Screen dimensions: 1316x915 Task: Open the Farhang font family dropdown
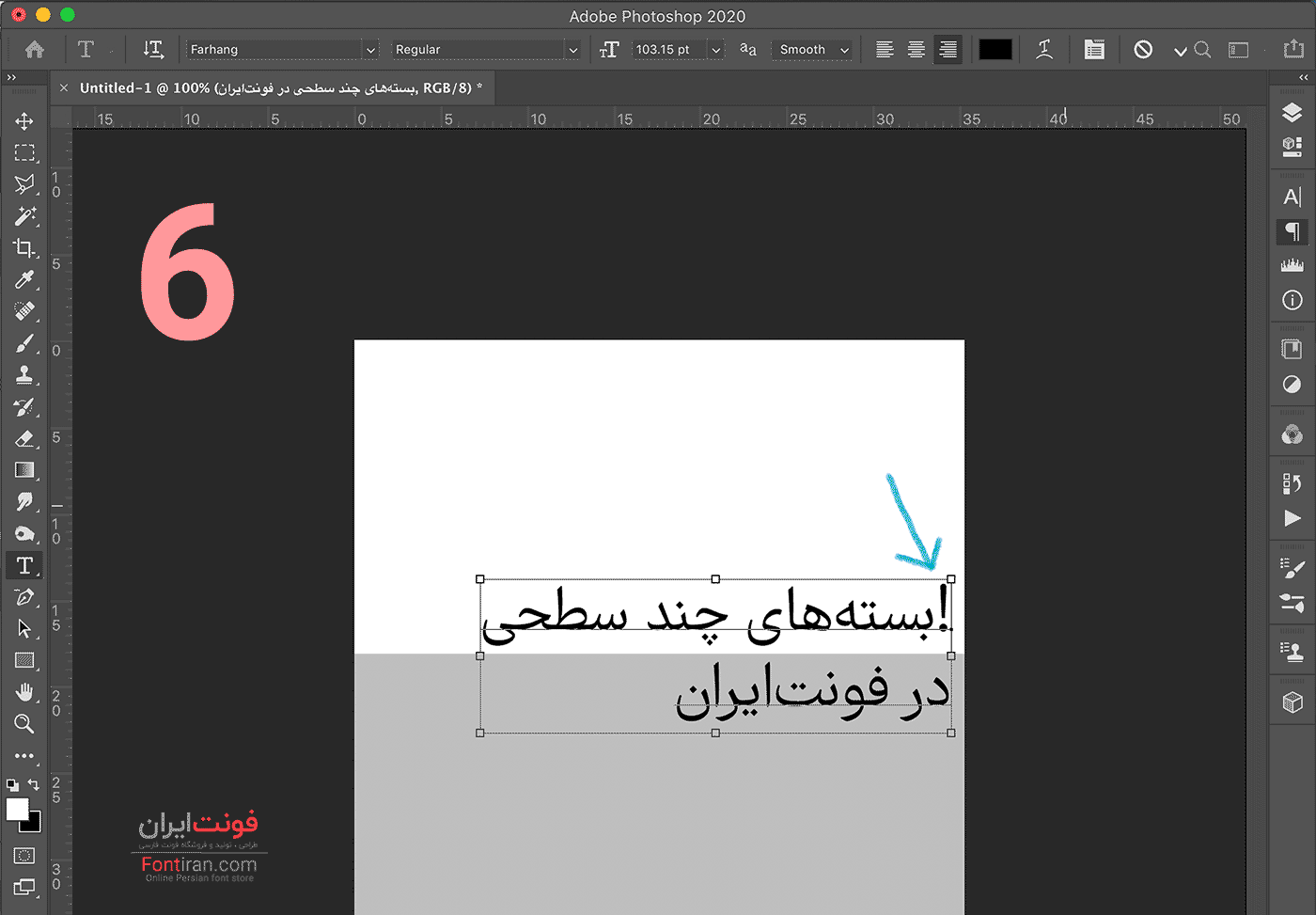[370, 50]
